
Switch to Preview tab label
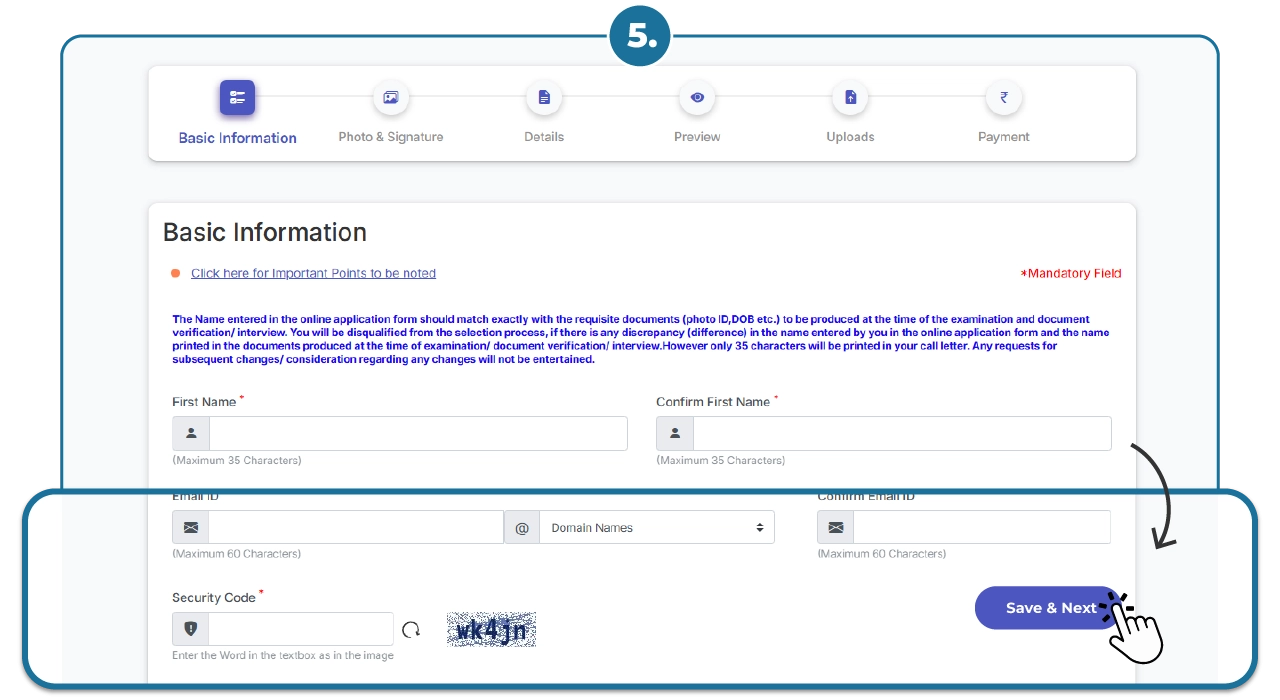697,137
